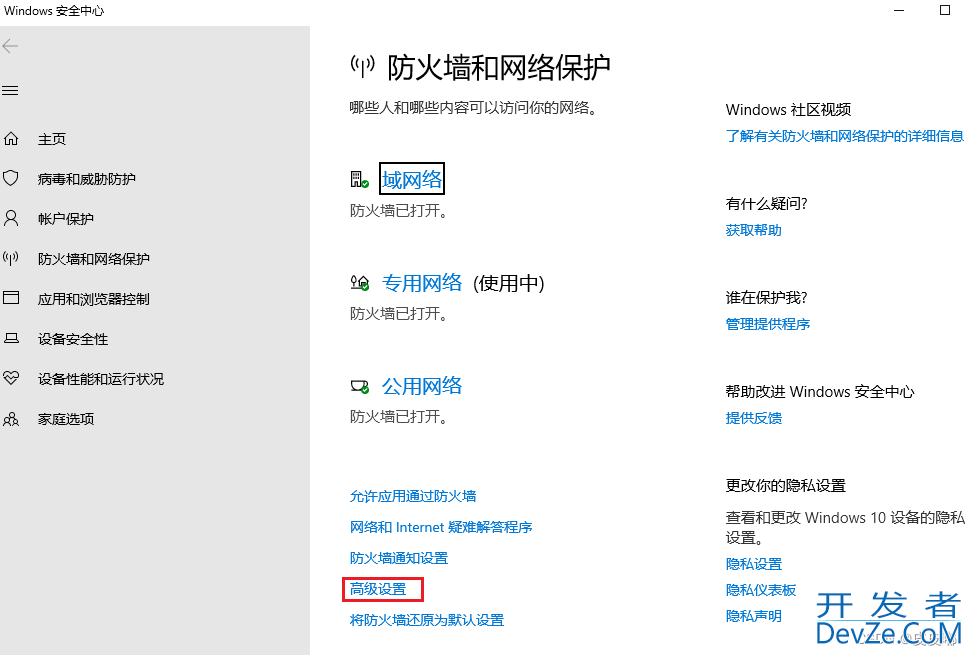The width and height of the screenshot is (972, 655).
Task: Click the (使用中) label
Action: point(509,284)
